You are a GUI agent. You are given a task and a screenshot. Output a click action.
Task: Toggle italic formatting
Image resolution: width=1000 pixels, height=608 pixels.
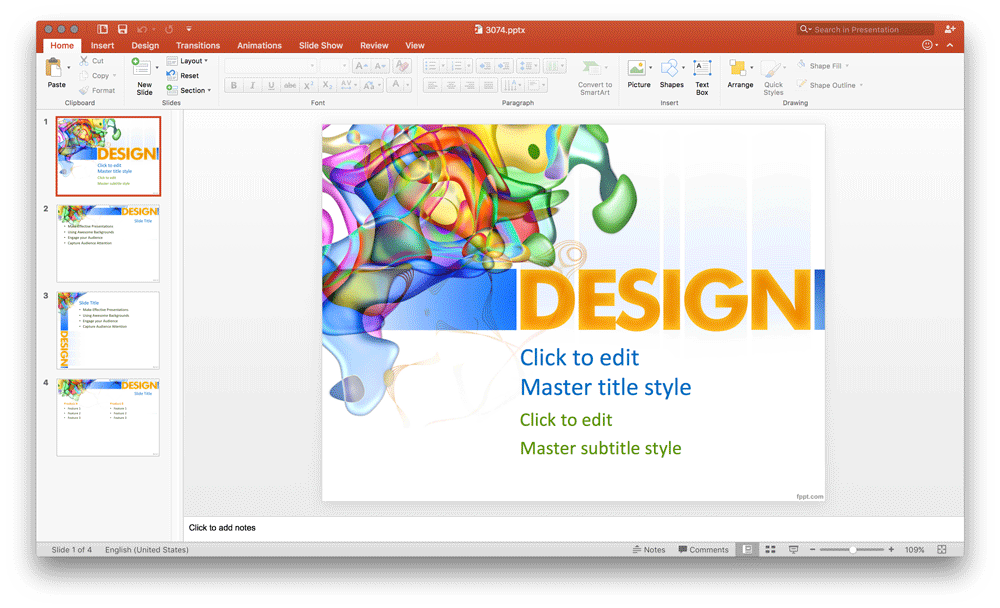point(251,85)
